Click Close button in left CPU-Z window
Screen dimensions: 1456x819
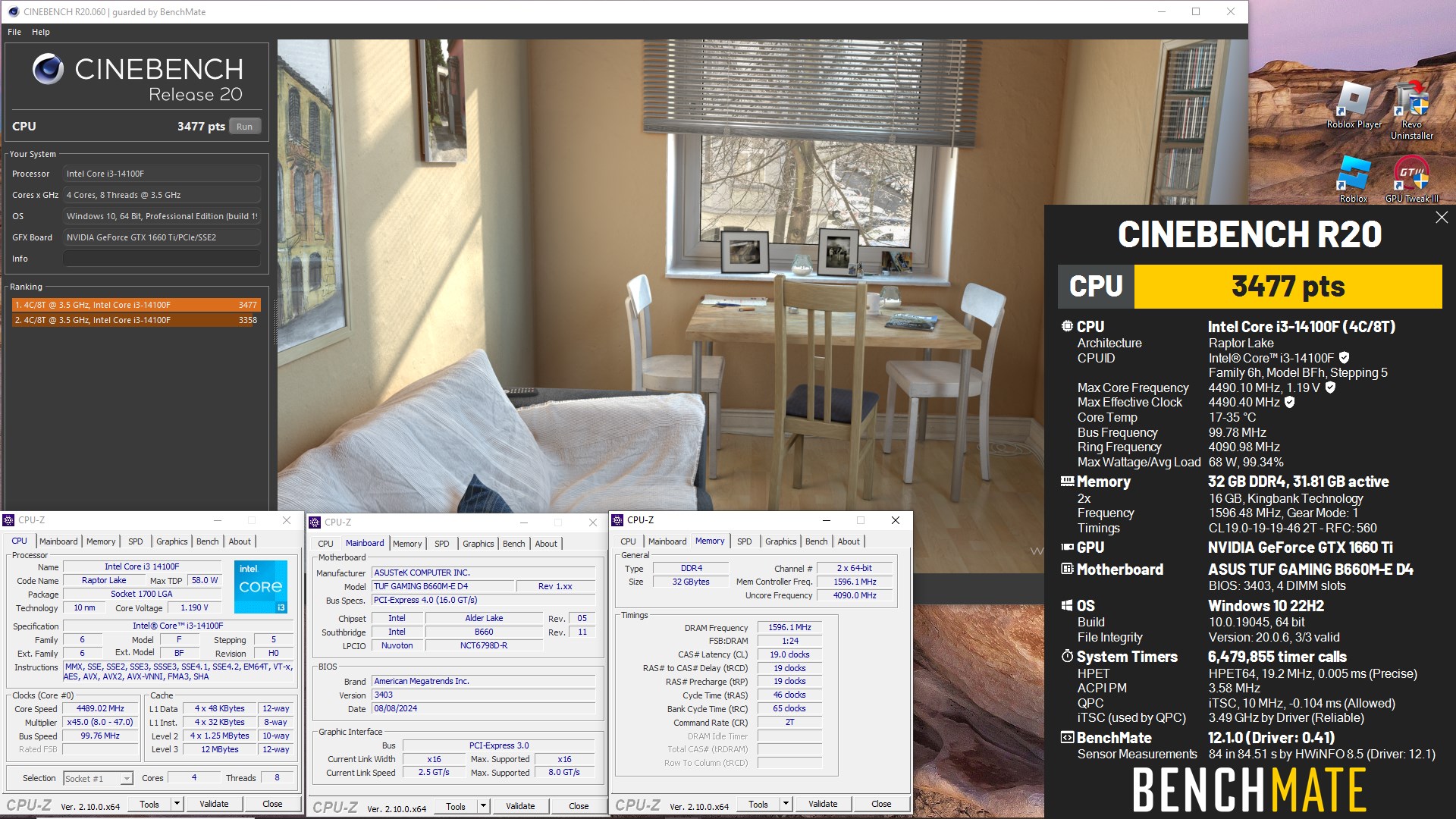pyautogui.click(x=272, y=804)
